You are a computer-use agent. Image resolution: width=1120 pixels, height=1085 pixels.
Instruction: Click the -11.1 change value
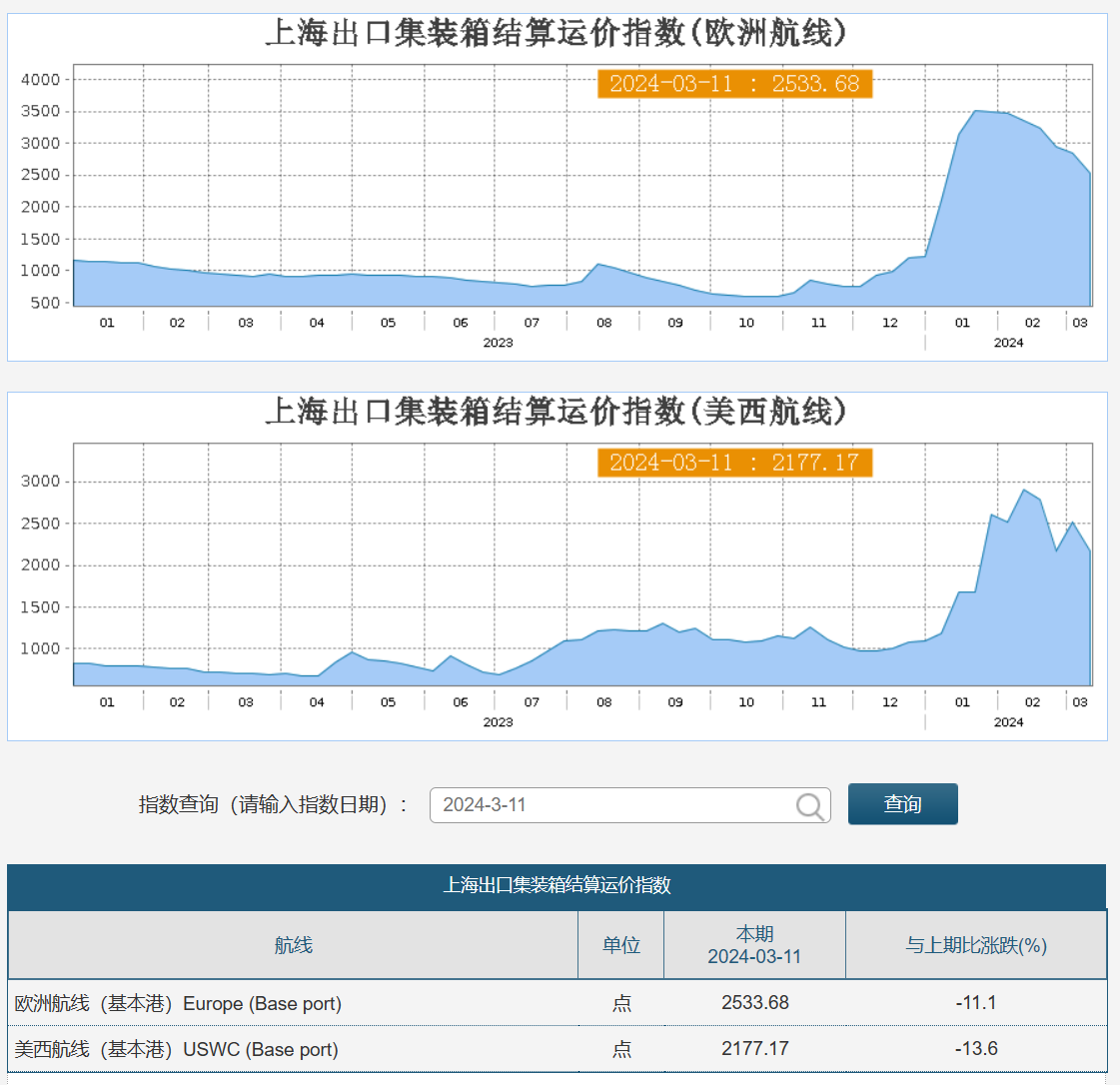(x=976, y=1003)
